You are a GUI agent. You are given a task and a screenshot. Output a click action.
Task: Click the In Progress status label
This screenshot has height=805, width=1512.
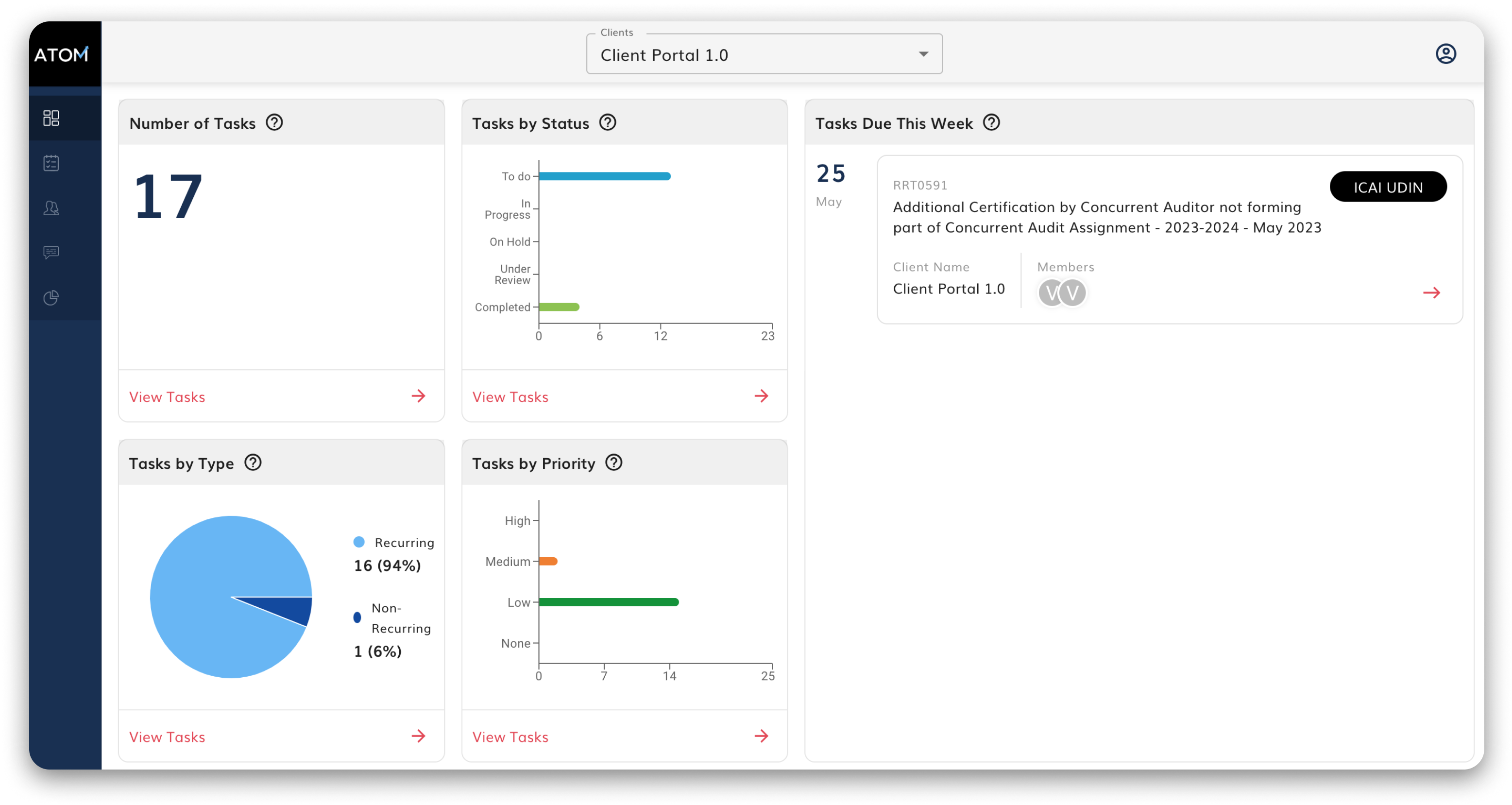507,209
